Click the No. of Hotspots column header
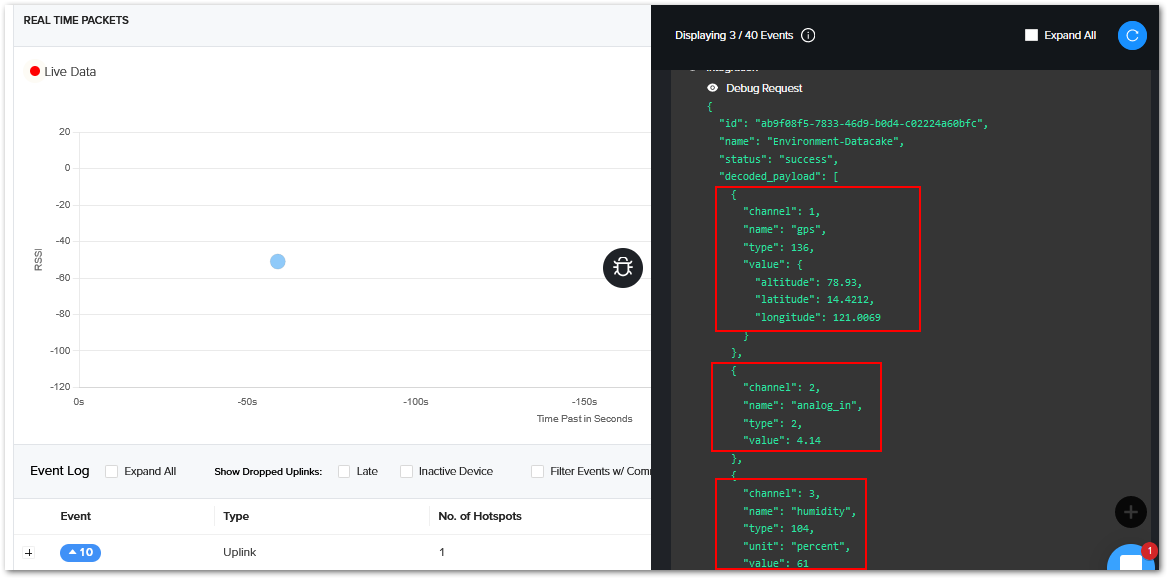This screenshot has height=579, width=1168. (x=480, y=516)
